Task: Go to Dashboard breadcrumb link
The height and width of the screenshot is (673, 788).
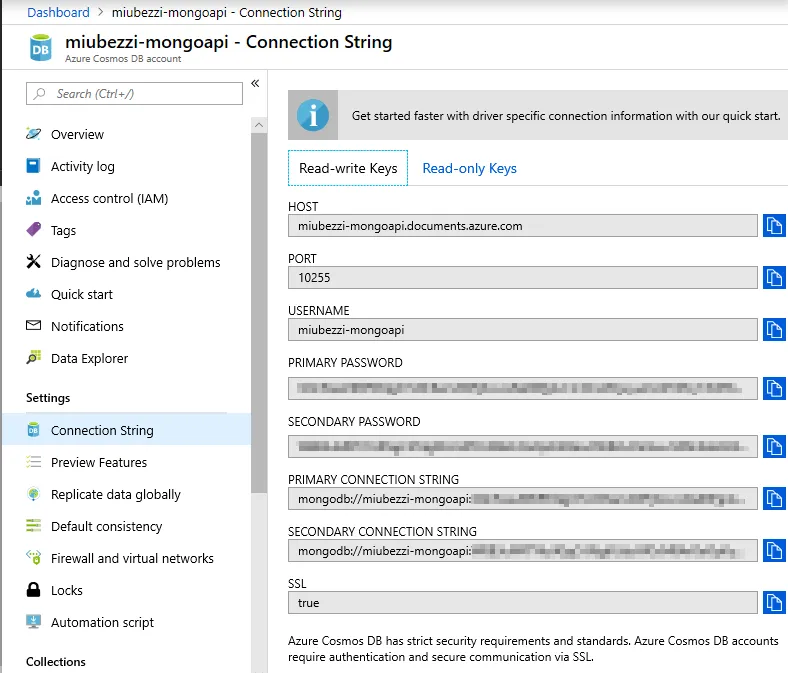Action: 58,13
